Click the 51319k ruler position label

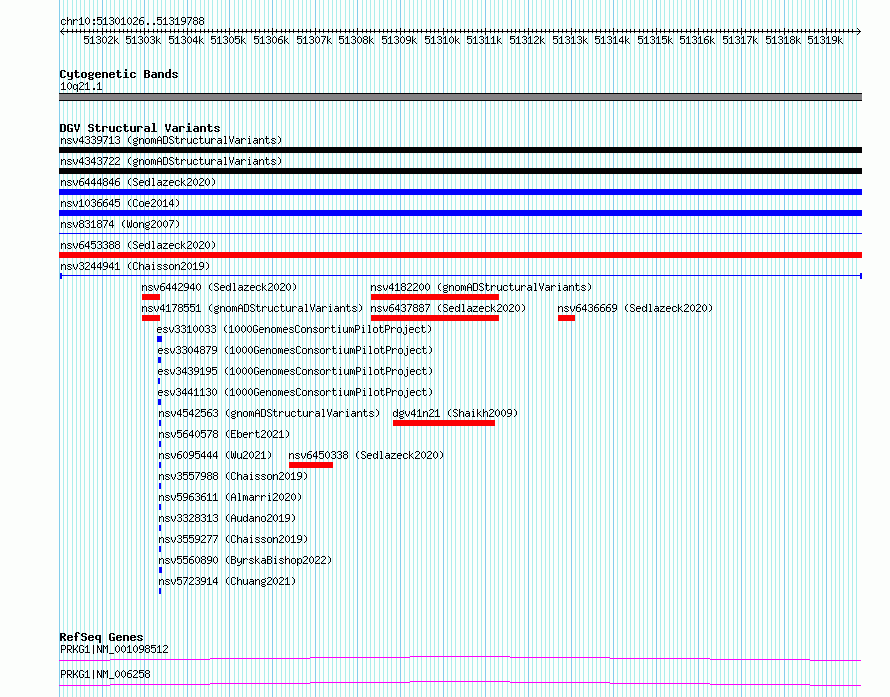pos(825,40)
